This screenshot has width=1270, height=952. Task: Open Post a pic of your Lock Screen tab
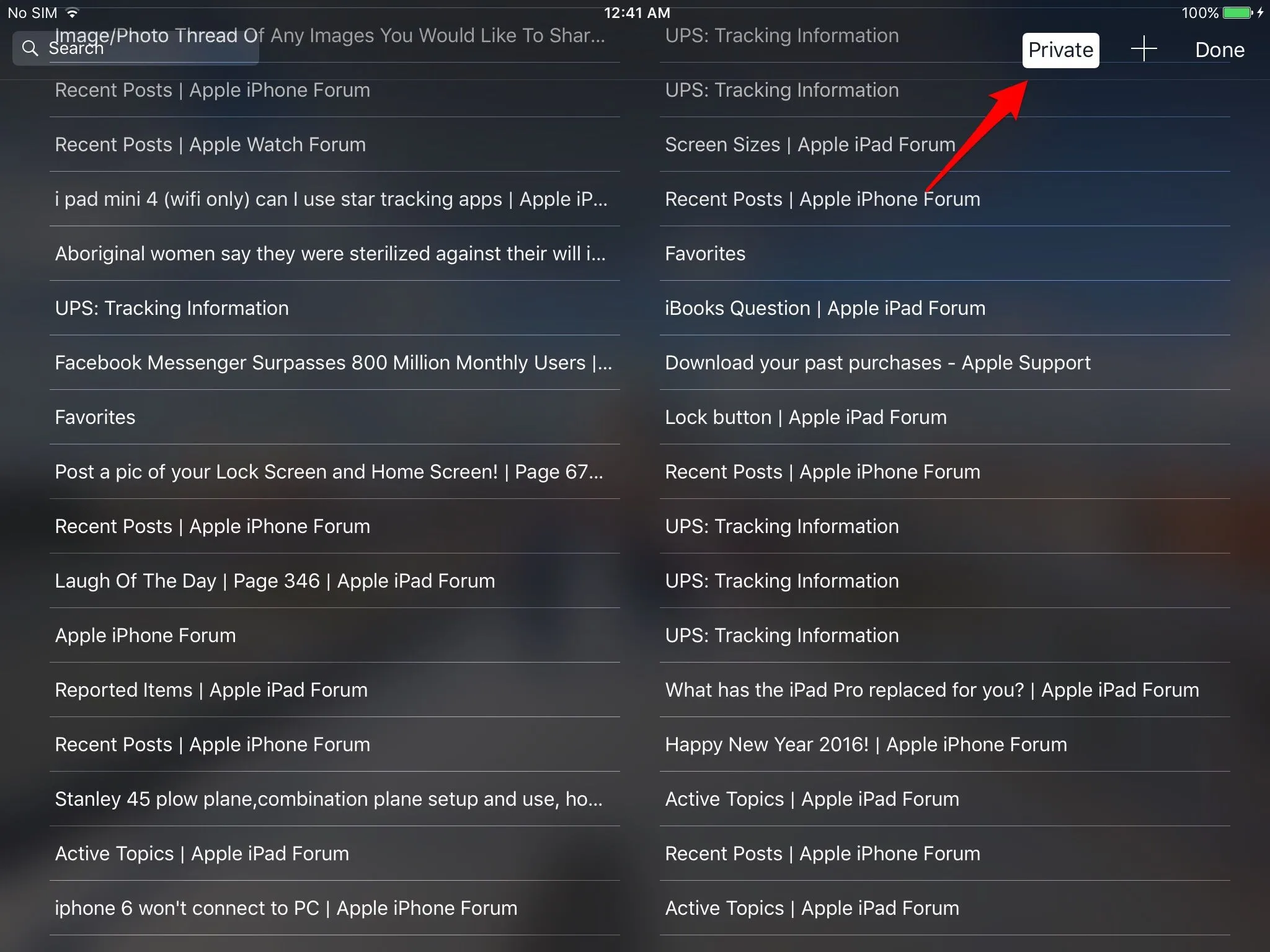point(329,472)
